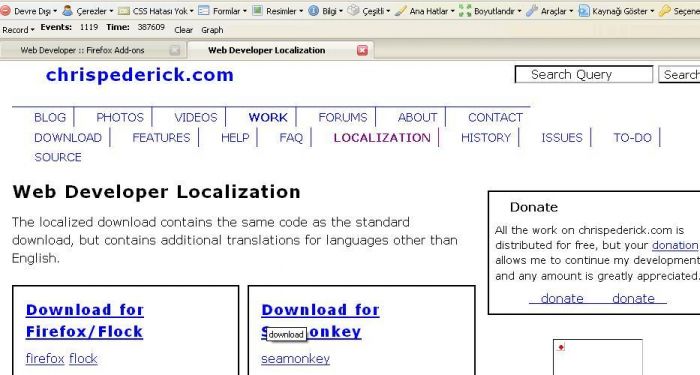Open the Çerezler cookies toolbar icon
Screen dimensions: 700x375
[x=67, y=11]
